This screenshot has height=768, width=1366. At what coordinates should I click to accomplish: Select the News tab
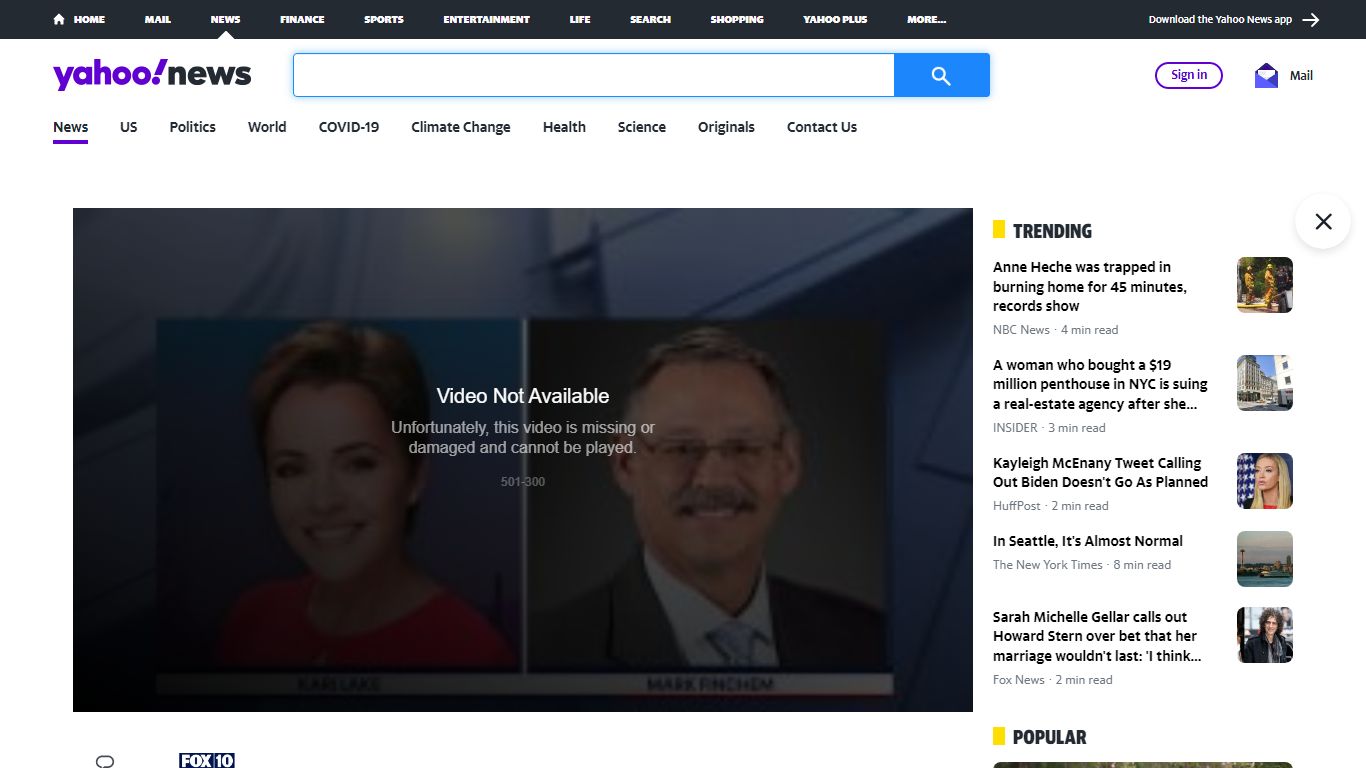70,127
